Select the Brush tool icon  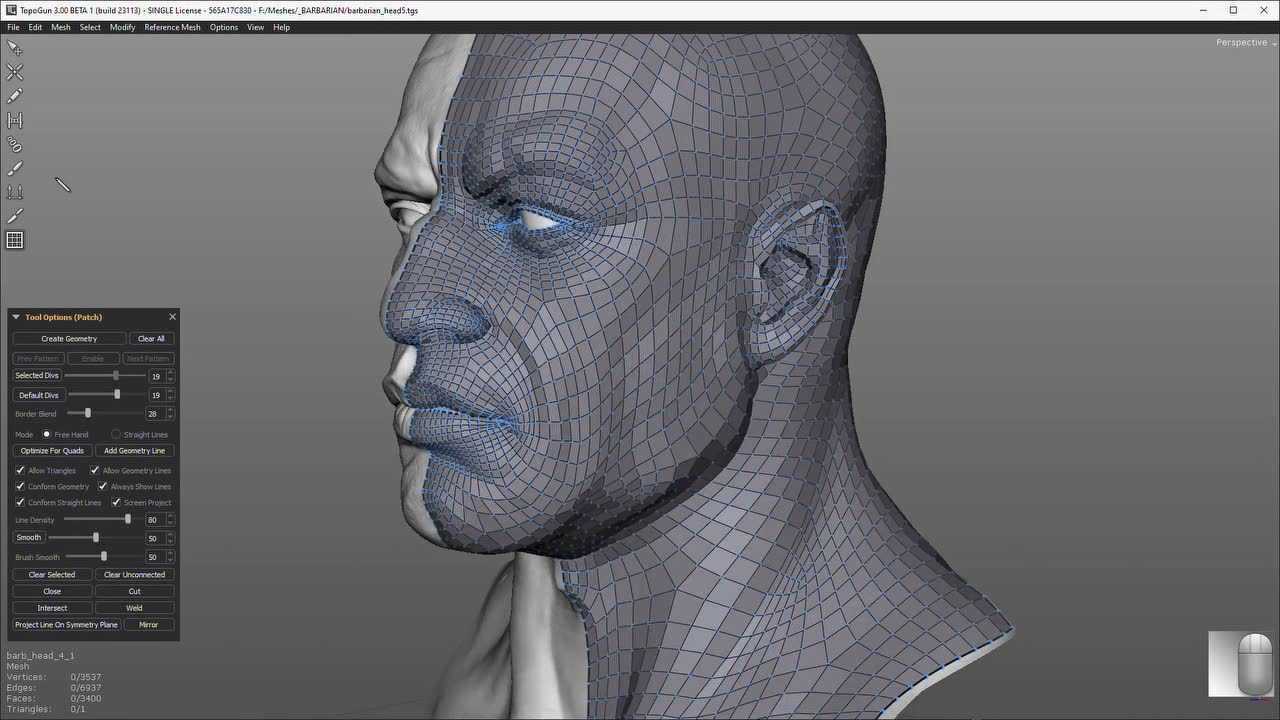click(x=15, y=168)
